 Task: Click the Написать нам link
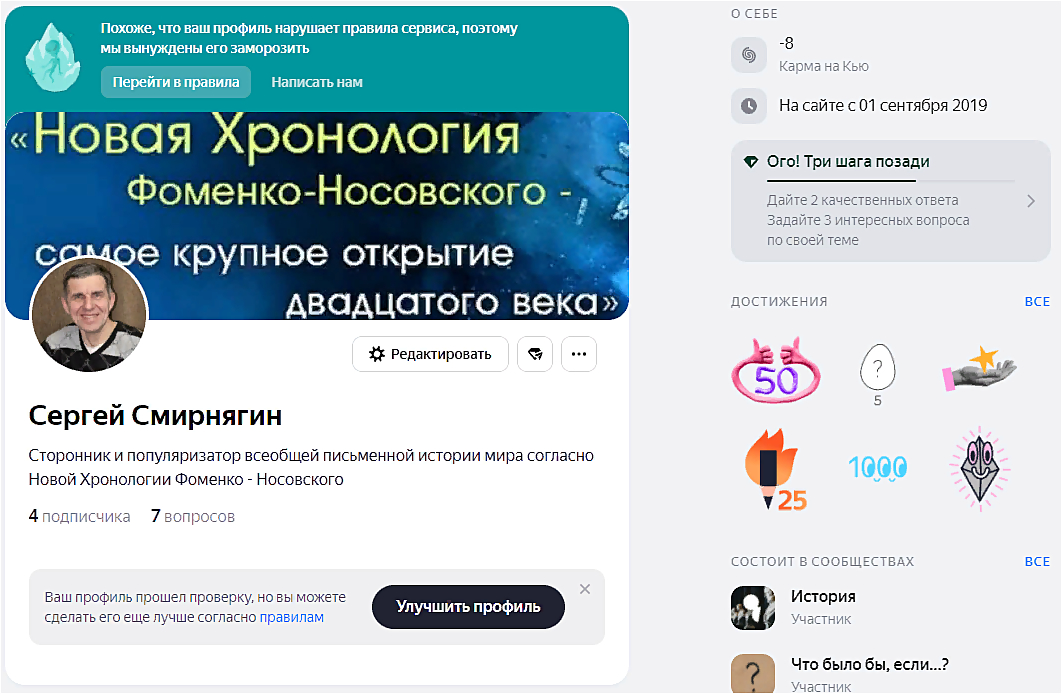pos(317,82)
